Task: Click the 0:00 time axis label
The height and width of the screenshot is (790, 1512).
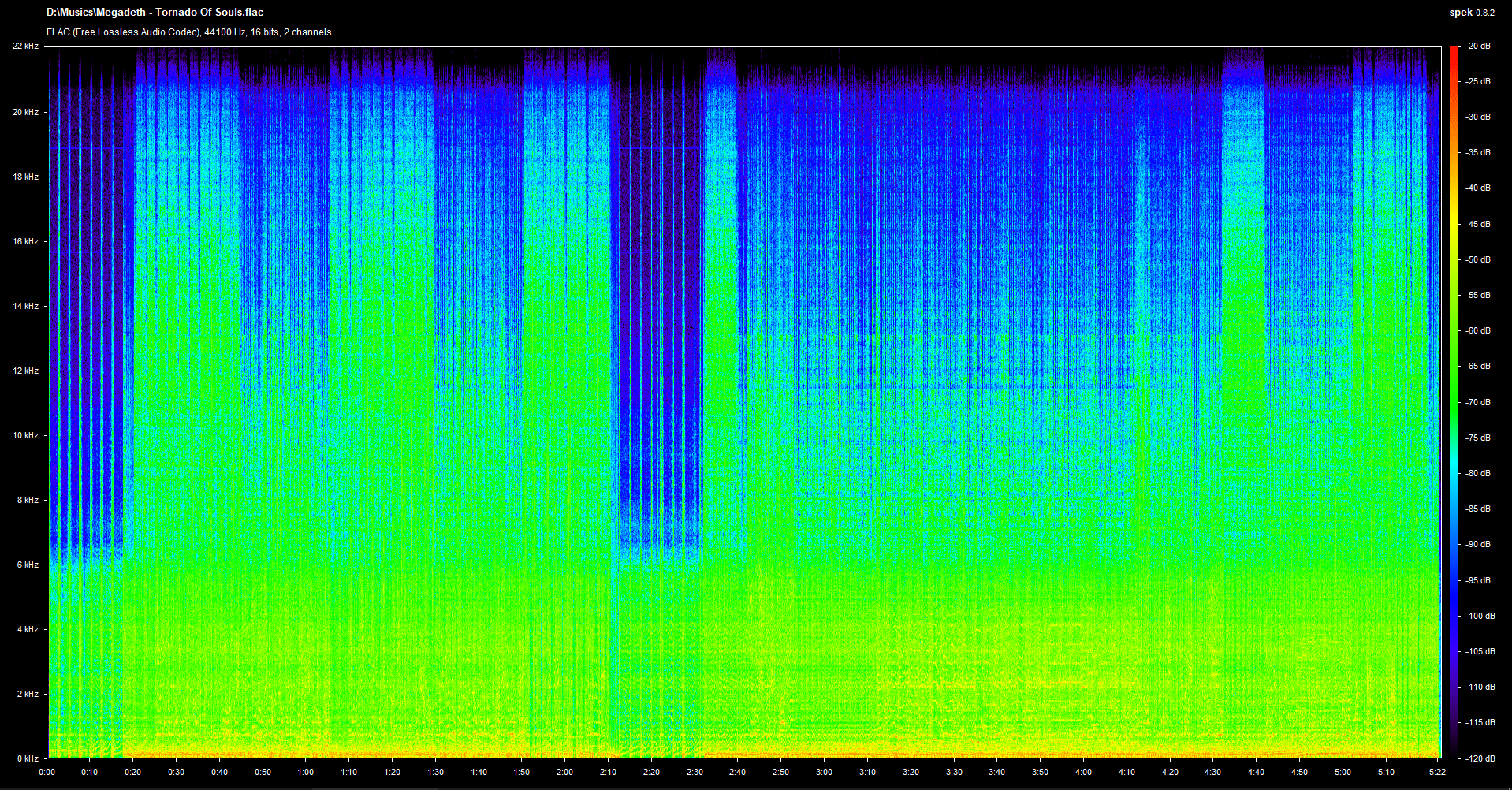Action: click(x=47, y=773)
